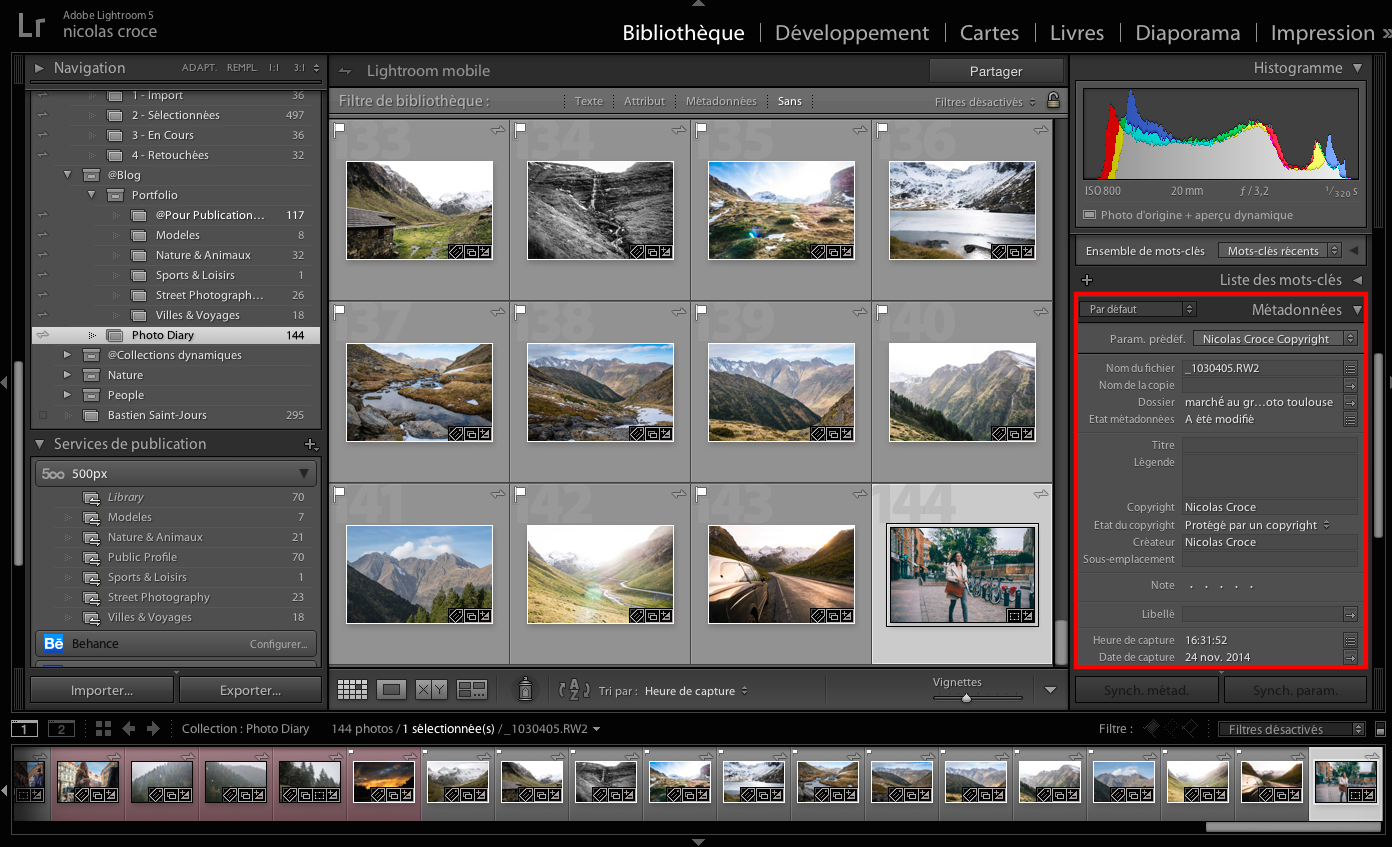Expand the Nature collection set
The image size is (1392, 847).
tap(67, 375)
